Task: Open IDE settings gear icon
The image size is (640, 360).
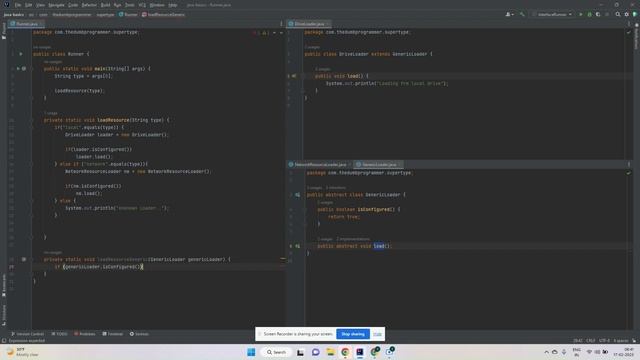Action: click(x=627, y=14)
